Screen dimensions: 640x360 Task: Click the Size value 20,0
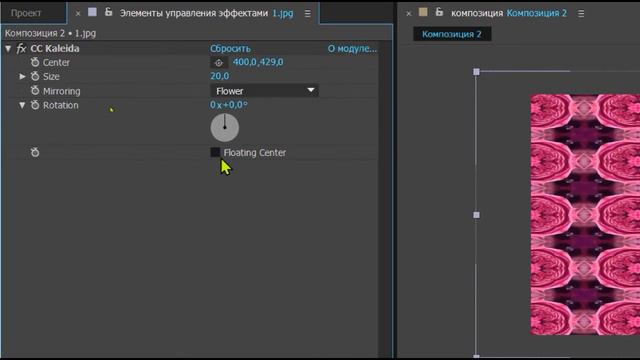(x=220, y=76)
